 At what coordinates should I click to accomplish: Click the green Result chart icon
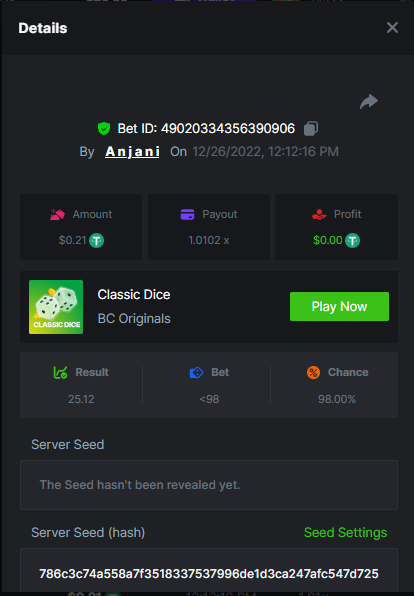pyautogui.click(x=60, y=372)
